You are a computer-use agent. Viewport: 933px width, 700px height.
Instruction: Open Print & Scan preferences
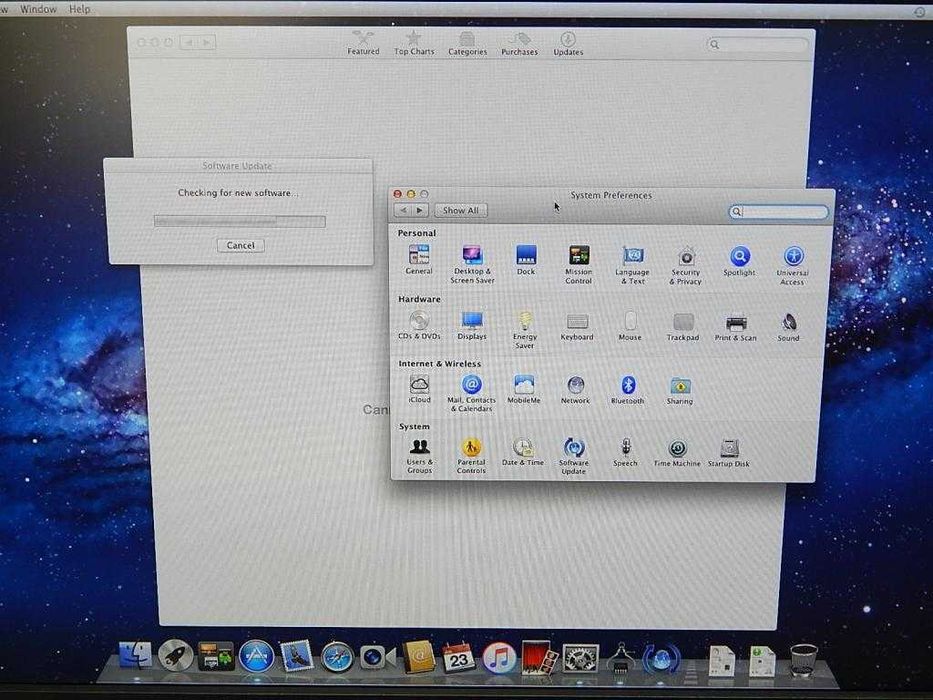pyautogui.click(x=735, y=327)
